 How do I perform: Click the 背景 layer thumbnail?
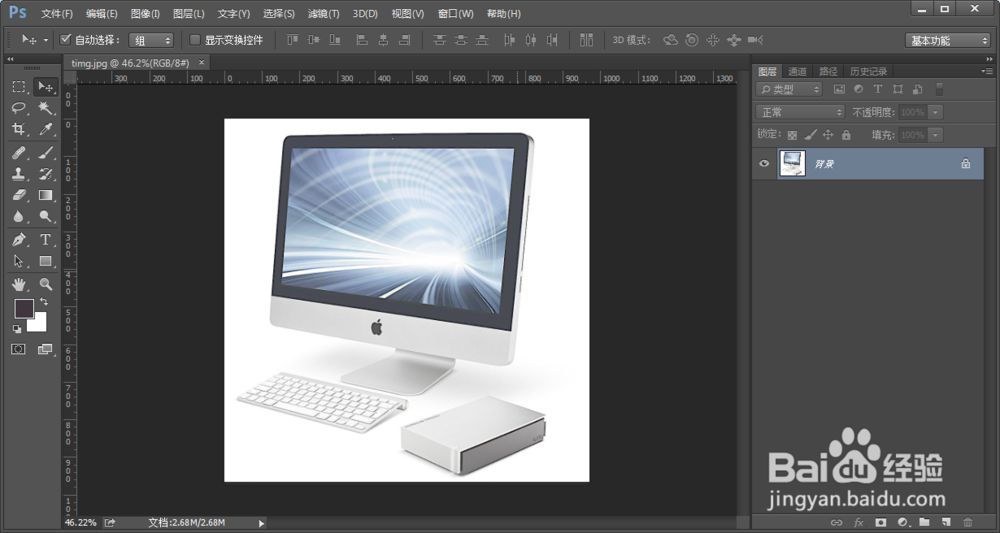coord(793,164)
